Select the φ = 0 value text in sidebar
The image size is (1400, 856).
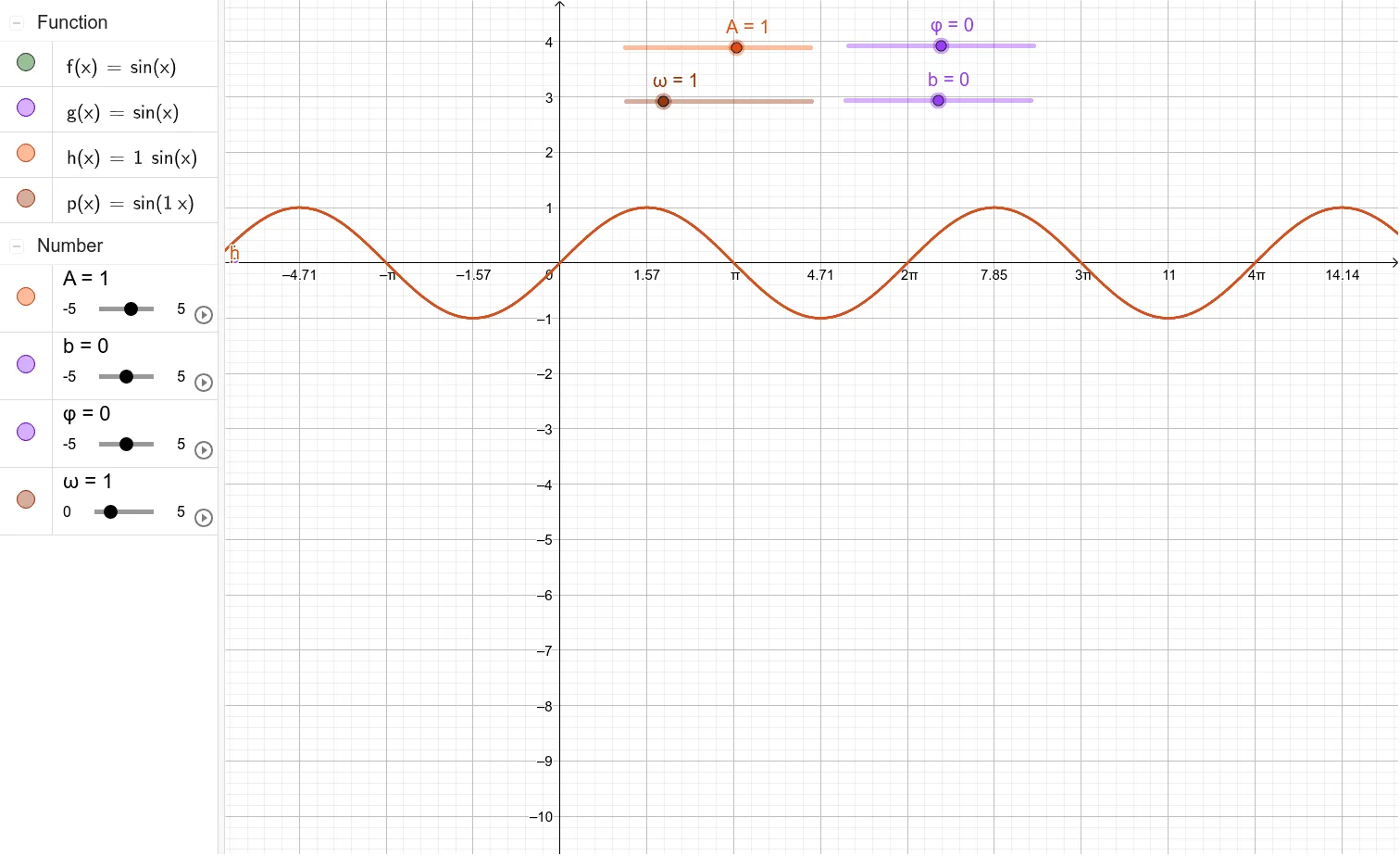(x=86, y=413)
